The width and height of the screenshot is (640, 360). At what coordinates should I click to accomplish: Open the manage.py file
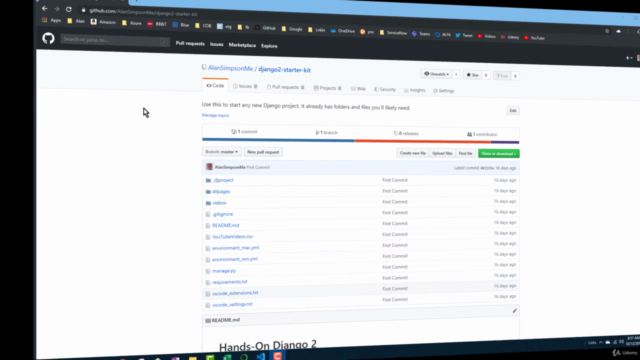[x=224, y=271]
